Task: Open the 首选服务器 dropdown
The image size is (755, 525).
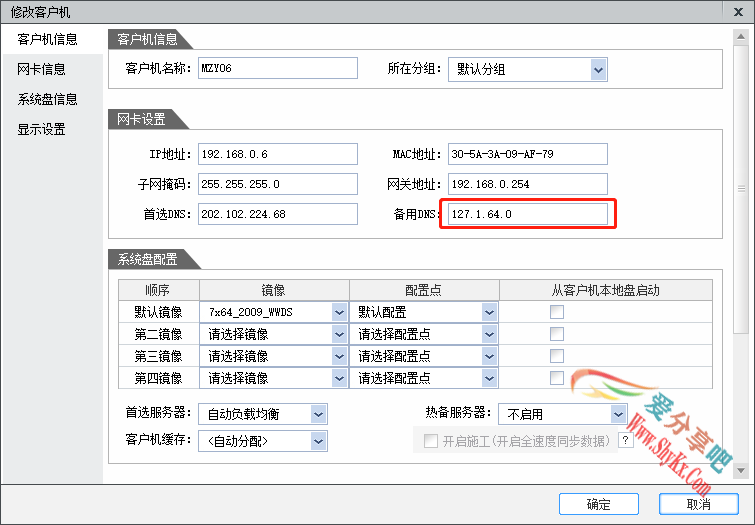Action: tap(263, 414)
